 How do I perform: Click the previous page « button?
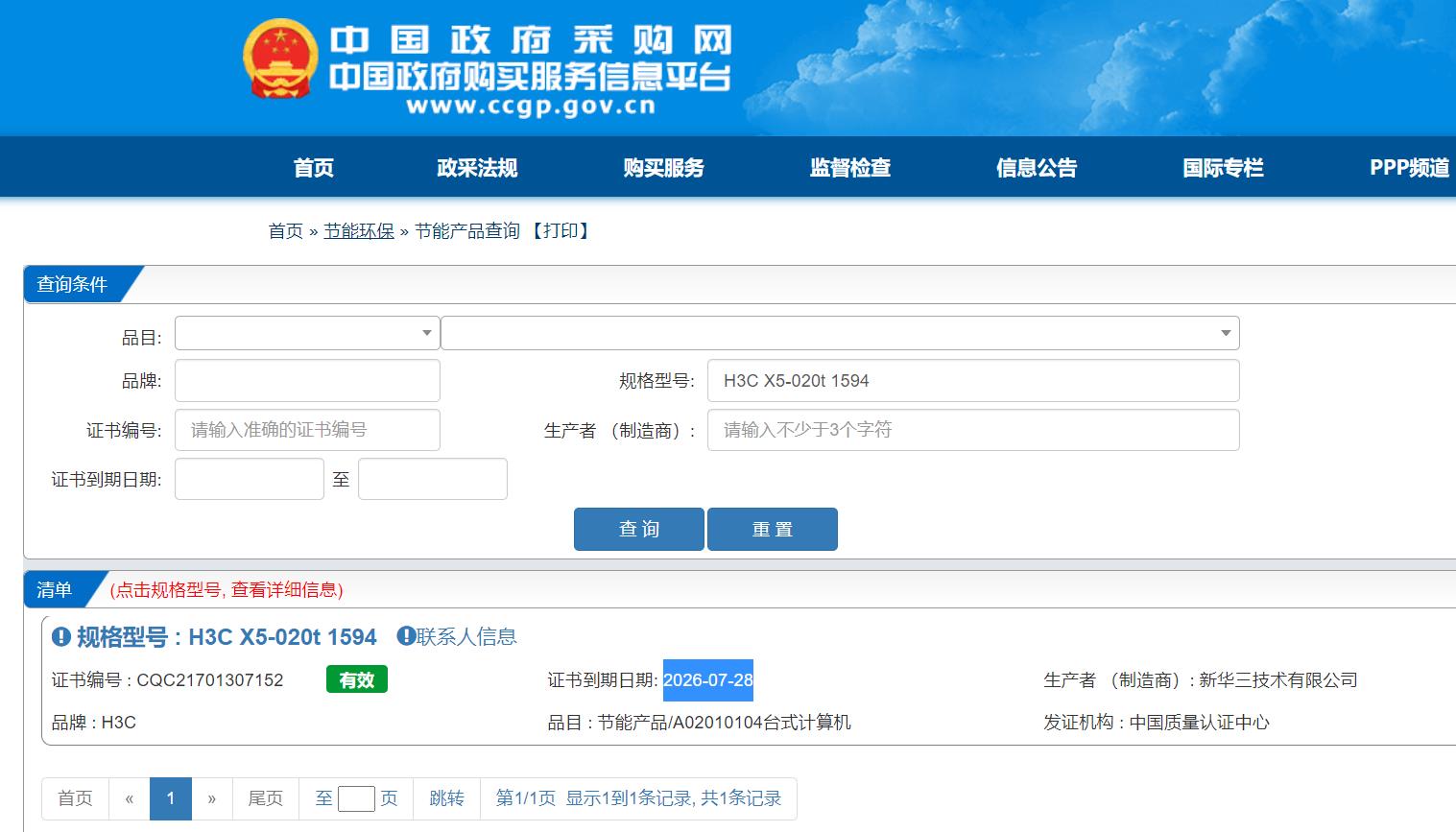click(x=130, y=798)
